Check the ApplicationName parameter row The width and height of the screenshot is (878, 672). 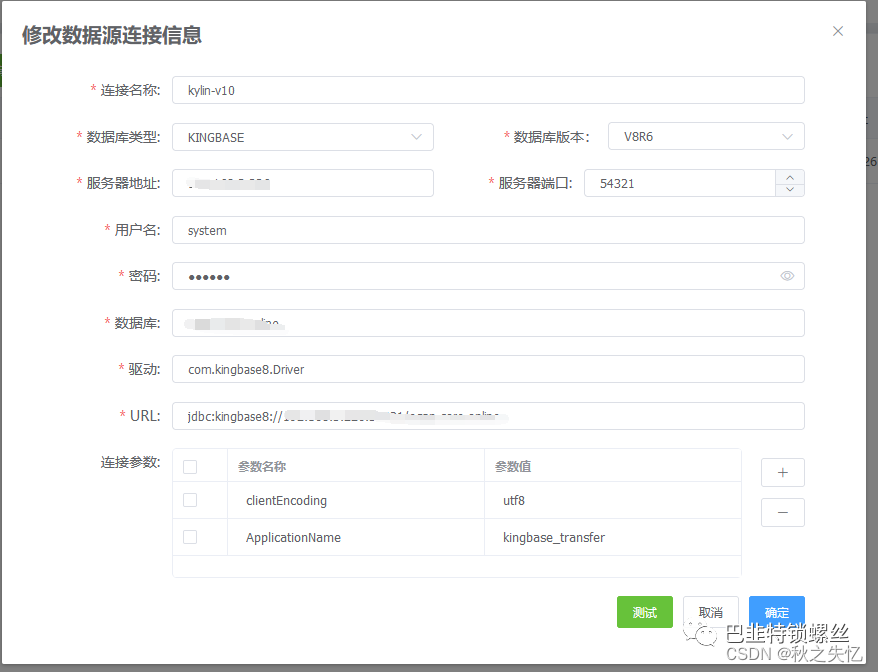190,537
